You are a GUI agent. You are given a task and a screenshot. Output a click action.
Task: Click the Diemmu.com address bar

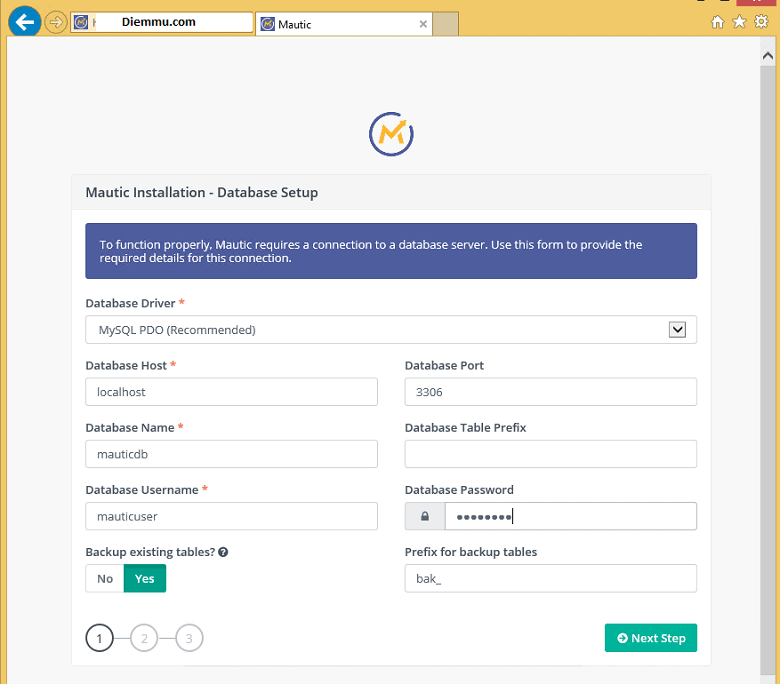[162, 22]
